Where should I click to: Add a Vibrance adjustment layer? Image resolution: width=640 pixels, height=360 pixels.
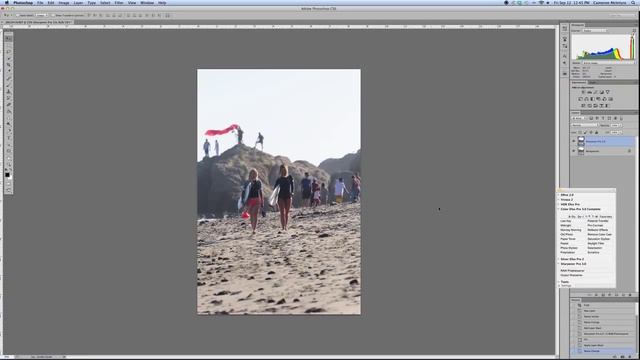pos(608,92)
